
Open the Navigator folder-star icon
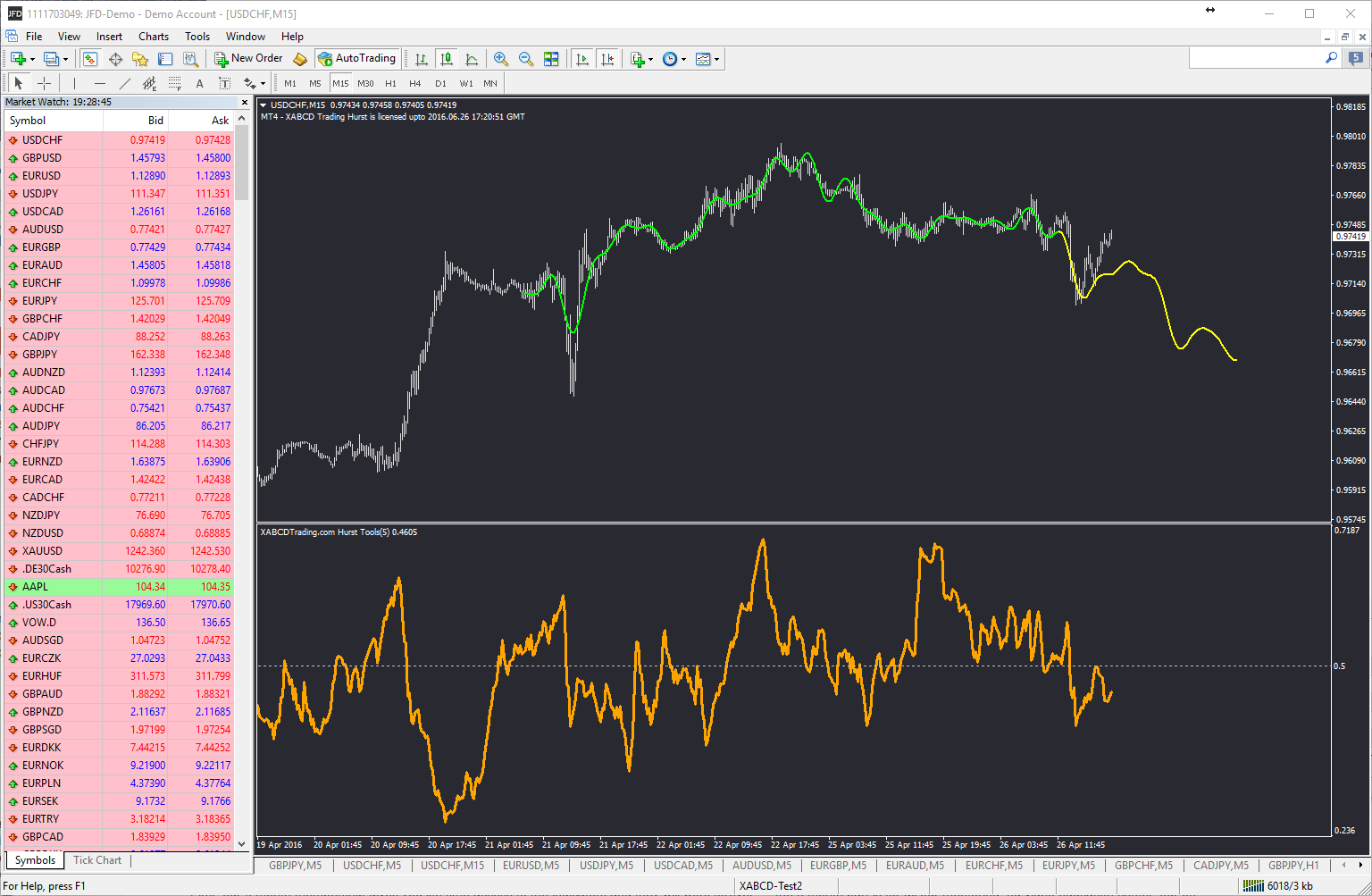click(140, 59)
